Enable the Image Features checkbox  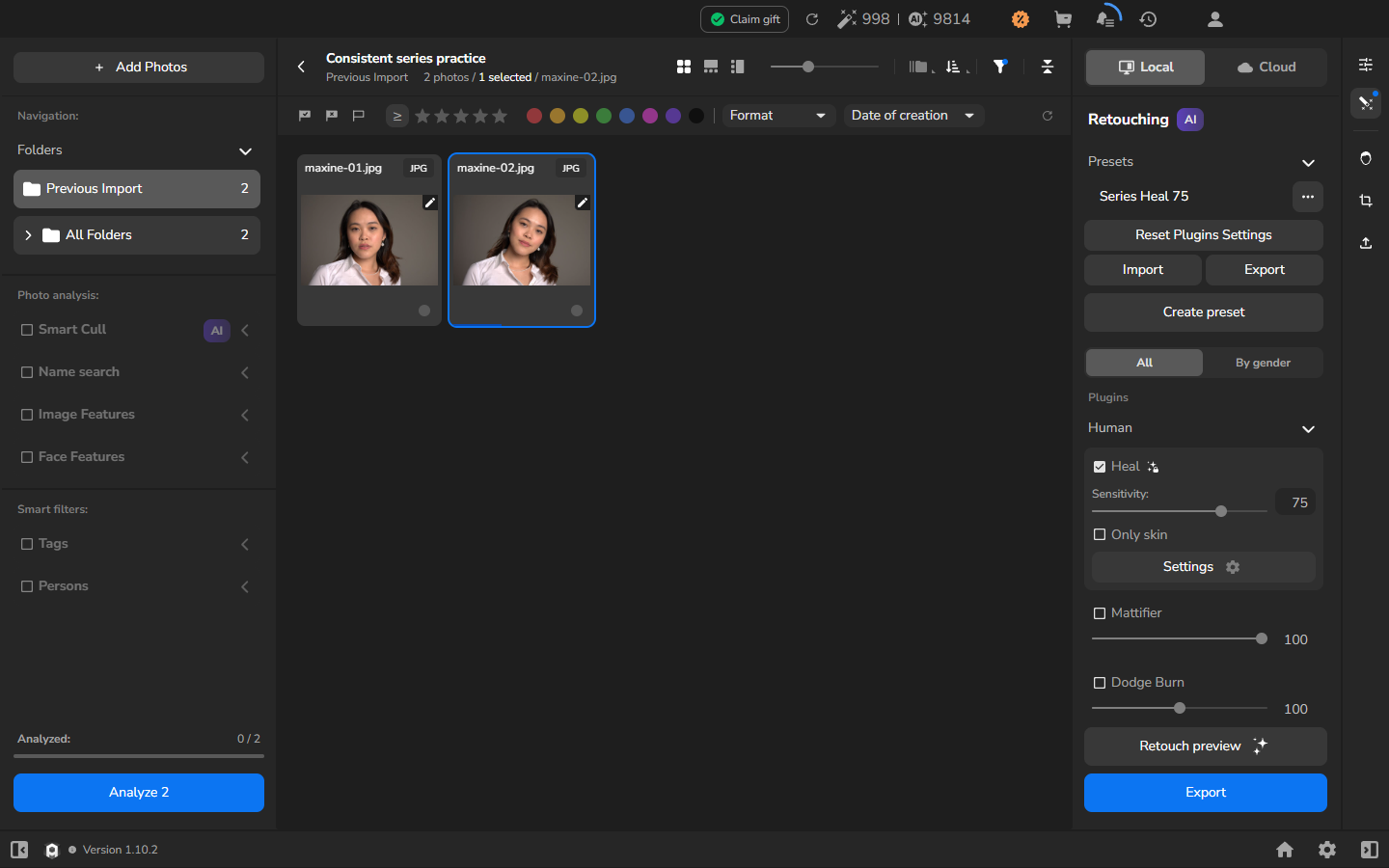[27, 415]
